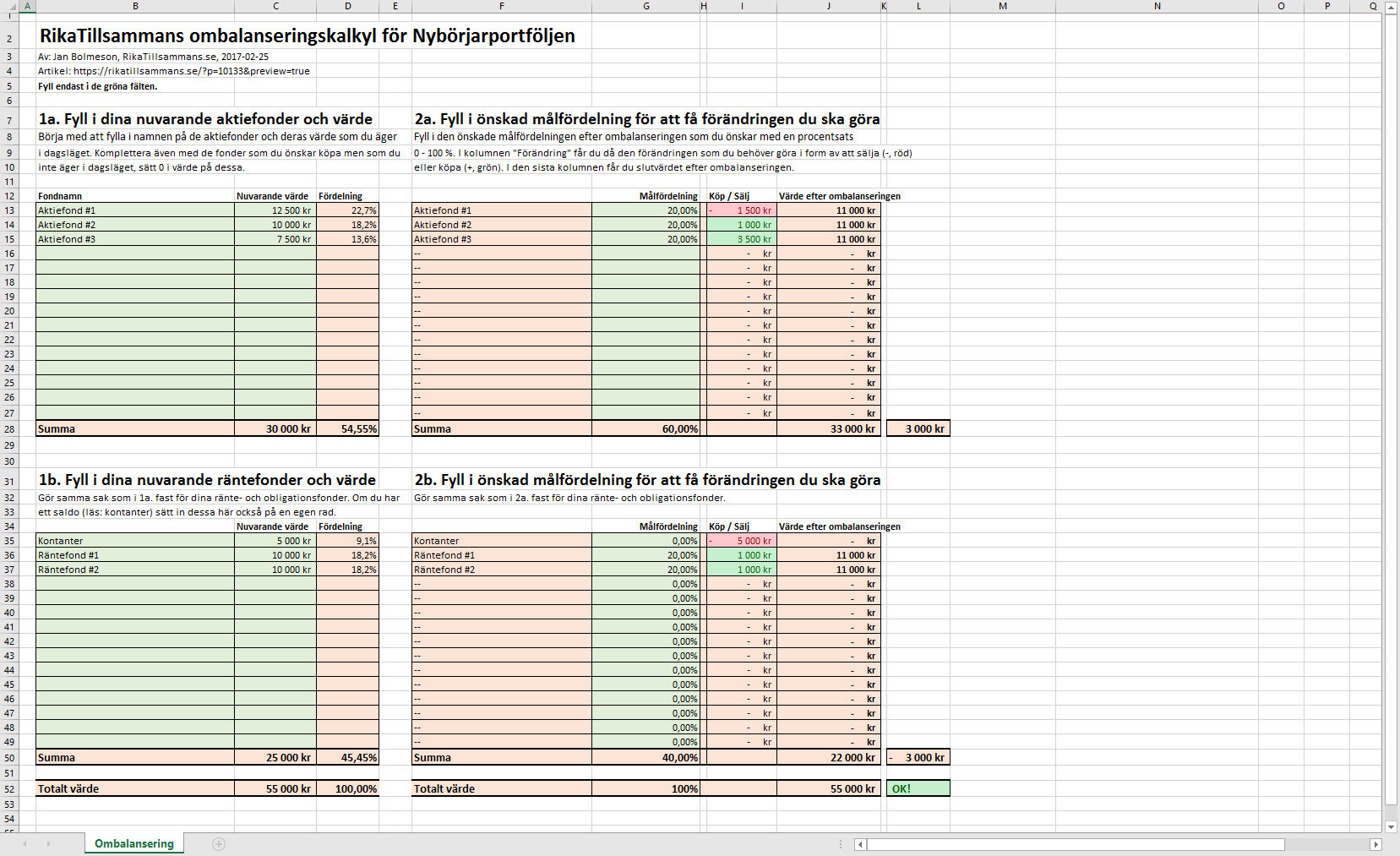Select the red -1 500 kr sell cell
This screenshot has width=1400, height=856.
pos(741,210)
